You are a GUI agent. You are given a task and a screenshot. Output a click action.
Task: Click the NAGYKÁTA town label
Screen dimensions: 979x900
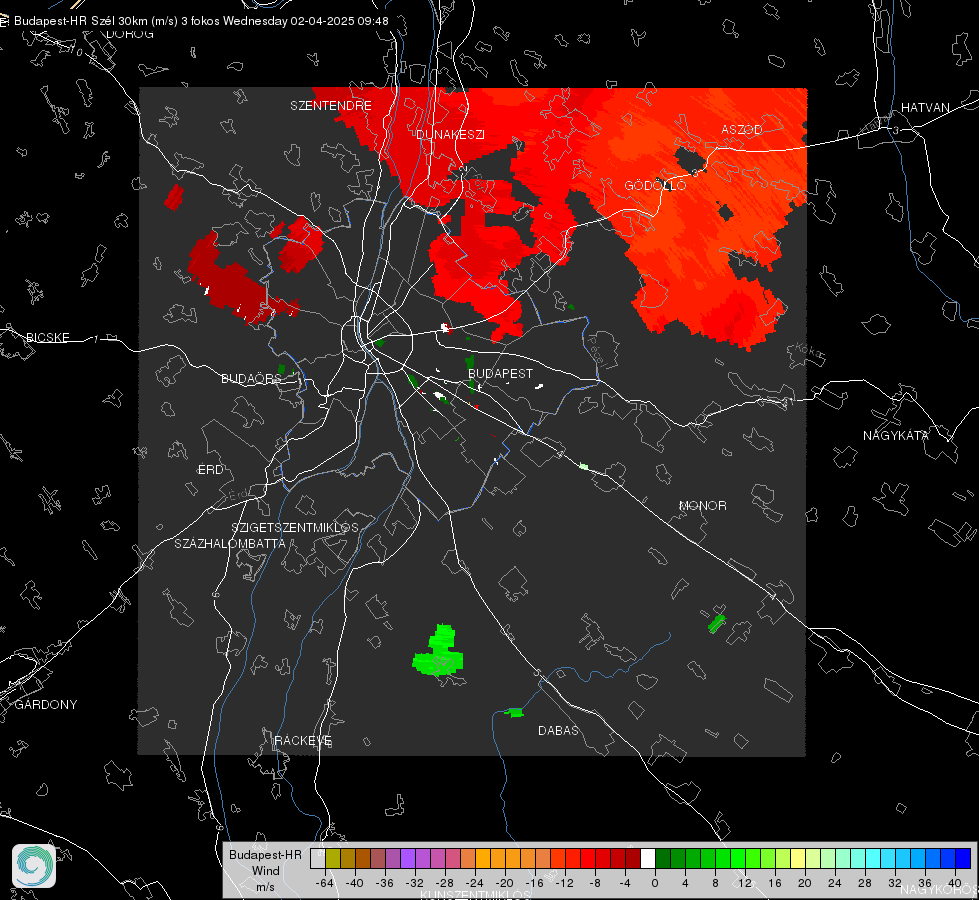(x=896, y=435)
